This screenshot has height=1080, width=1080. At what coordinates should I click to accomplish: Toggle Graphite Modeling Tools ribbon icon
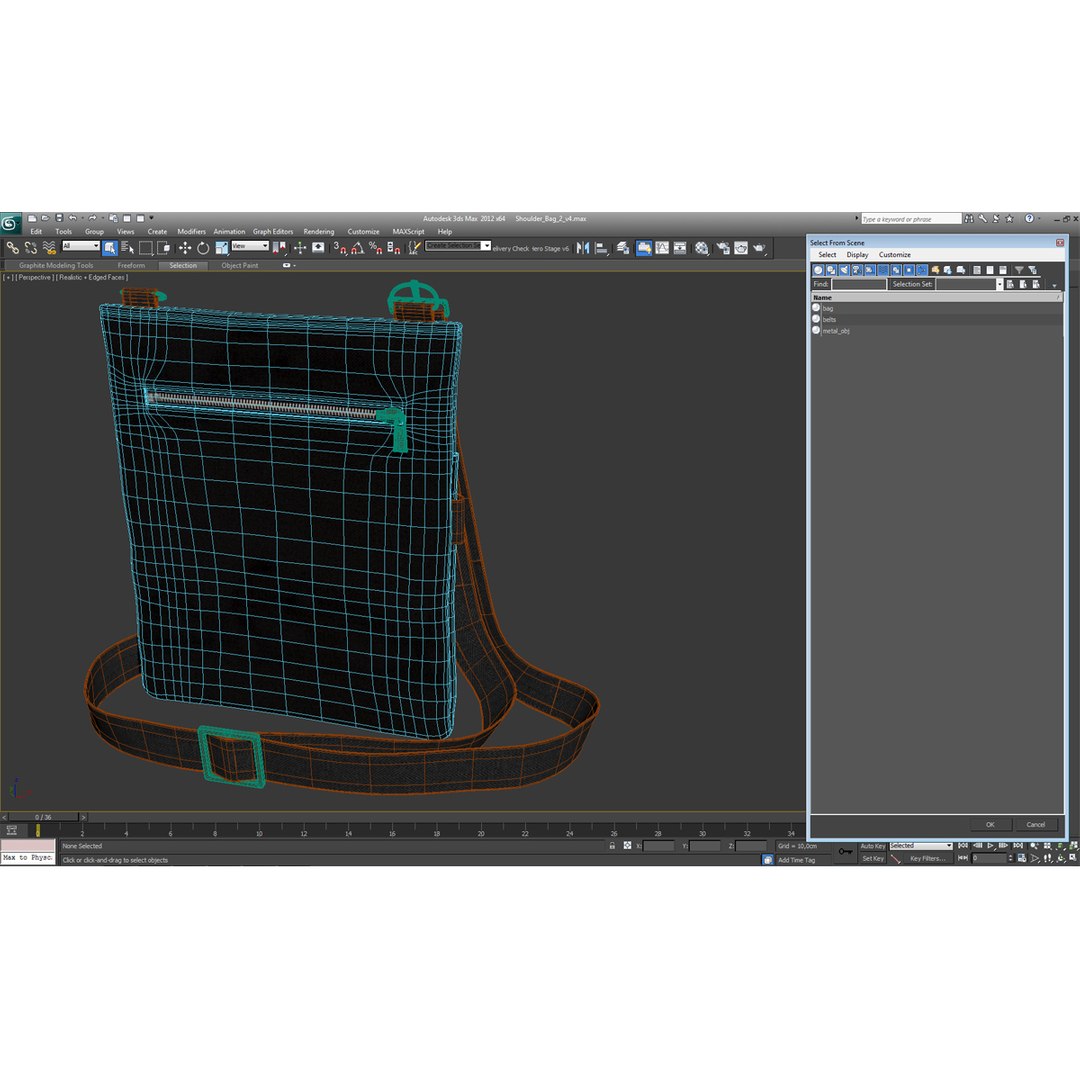(643, 248)
